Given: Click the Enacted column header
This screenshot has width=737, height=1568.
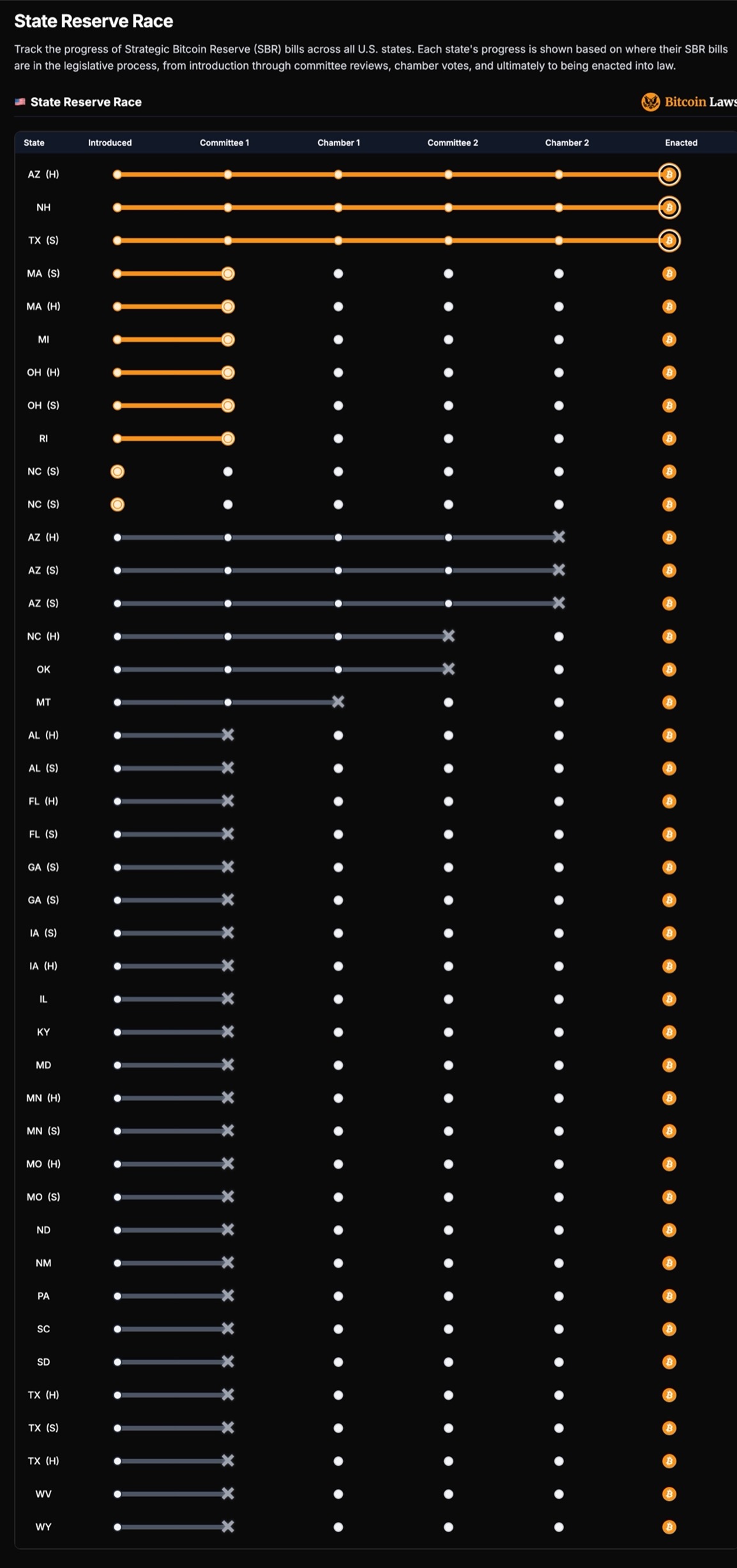Looking at the screenshot, I should coord(681,142).
